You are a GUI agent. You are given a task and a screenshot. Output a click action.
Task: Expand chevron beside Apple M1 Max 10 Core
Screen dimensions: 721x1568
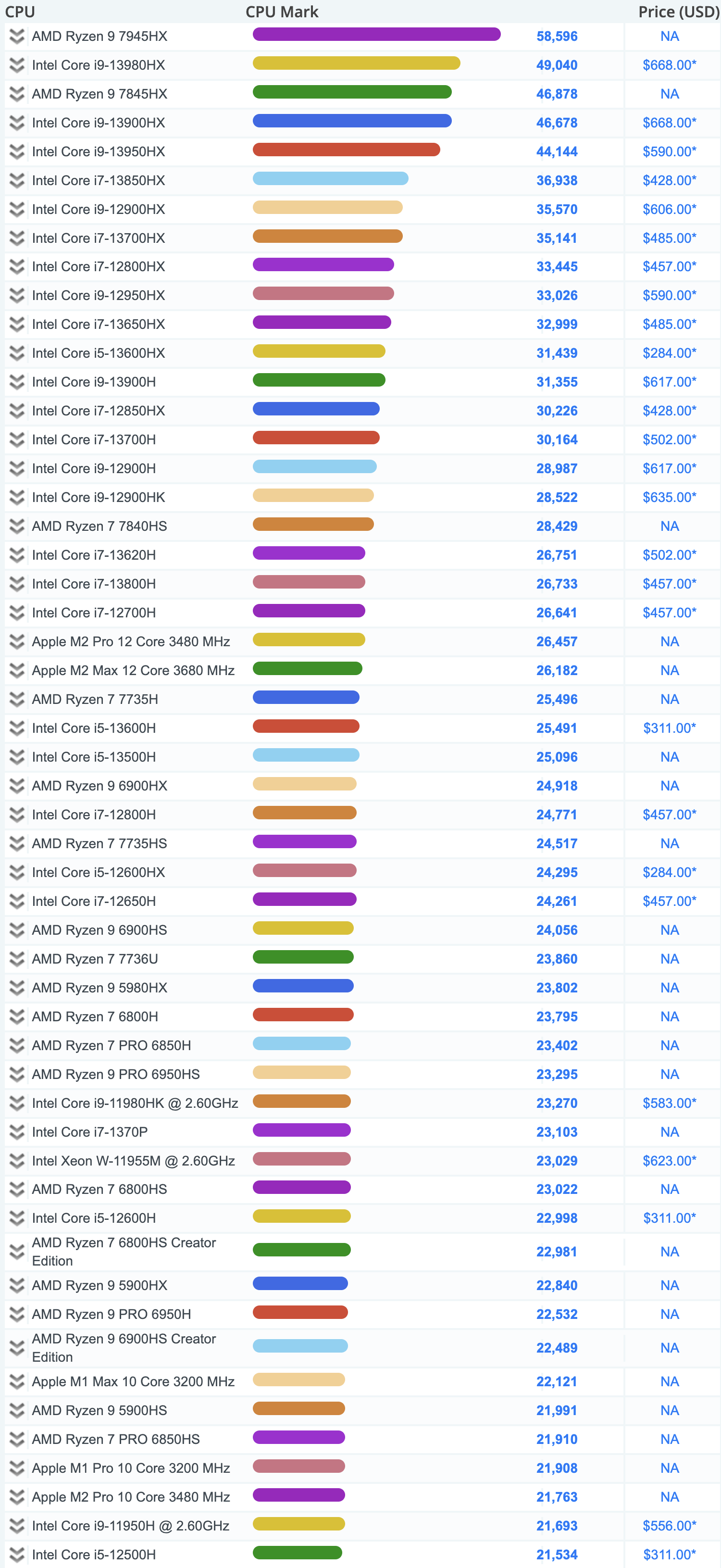(x=17, y=1382)
